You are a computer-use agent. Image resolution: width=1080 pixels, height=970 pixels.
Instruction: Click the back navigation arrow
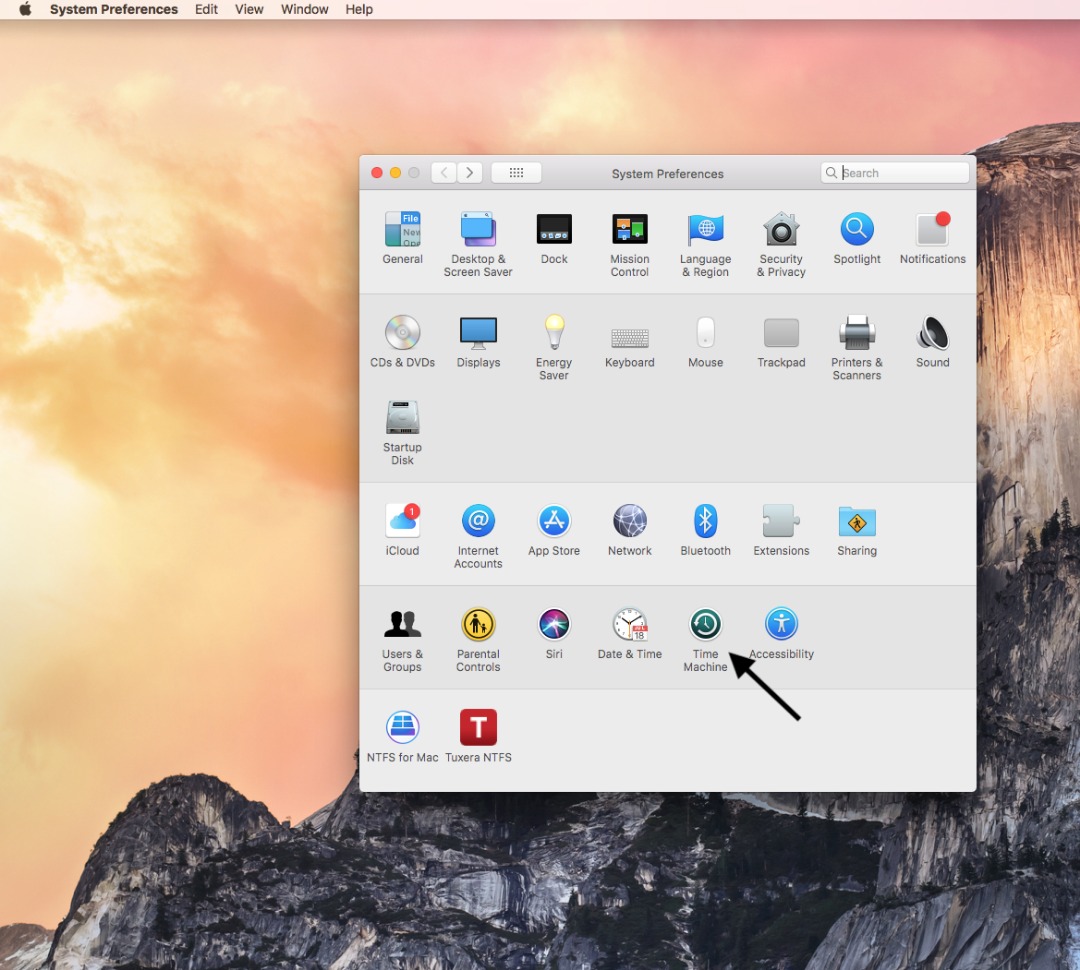(444, 173)
